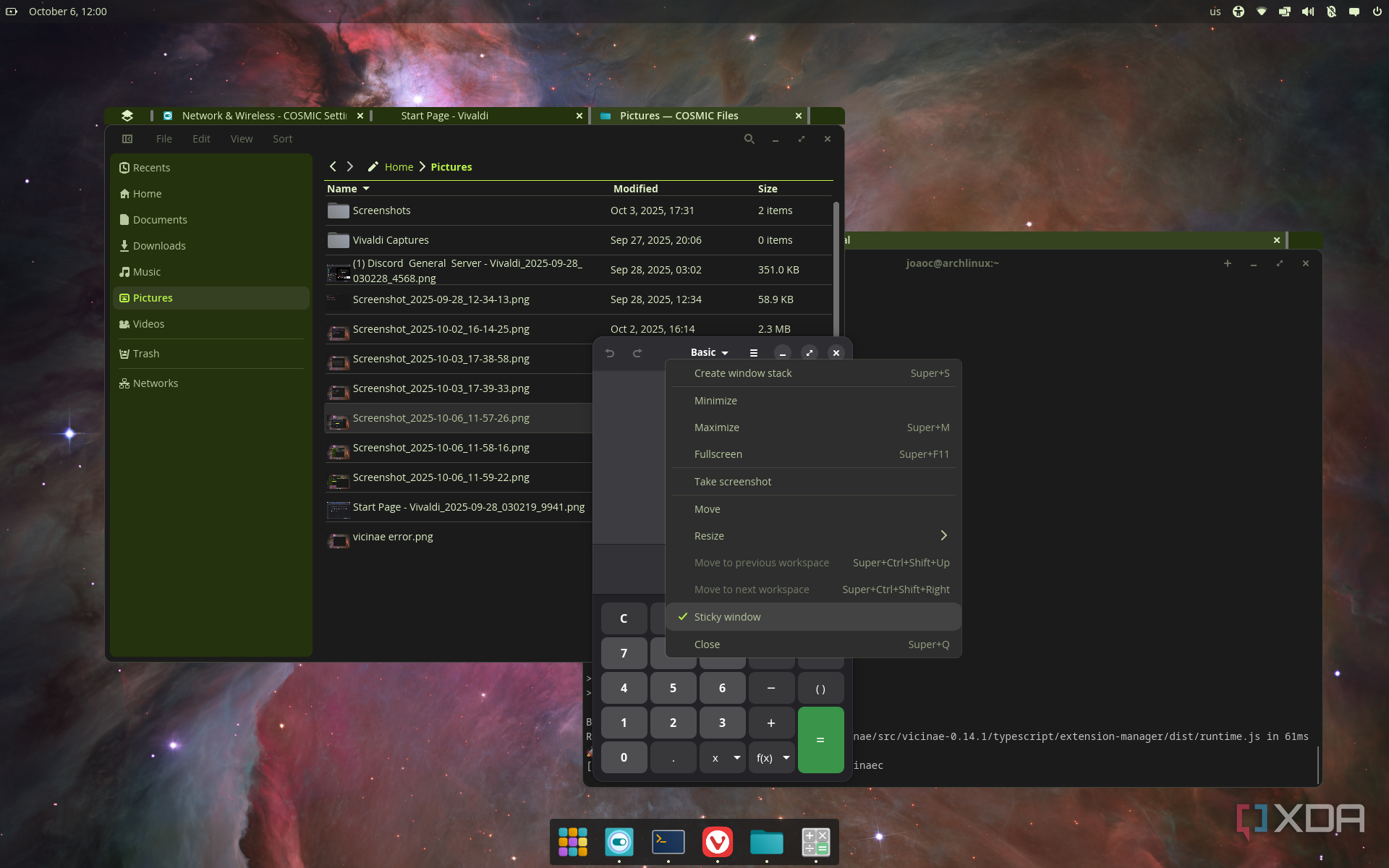Open the Terminal from the dock
Viewport: 1389px width, 868px height.
668,842
